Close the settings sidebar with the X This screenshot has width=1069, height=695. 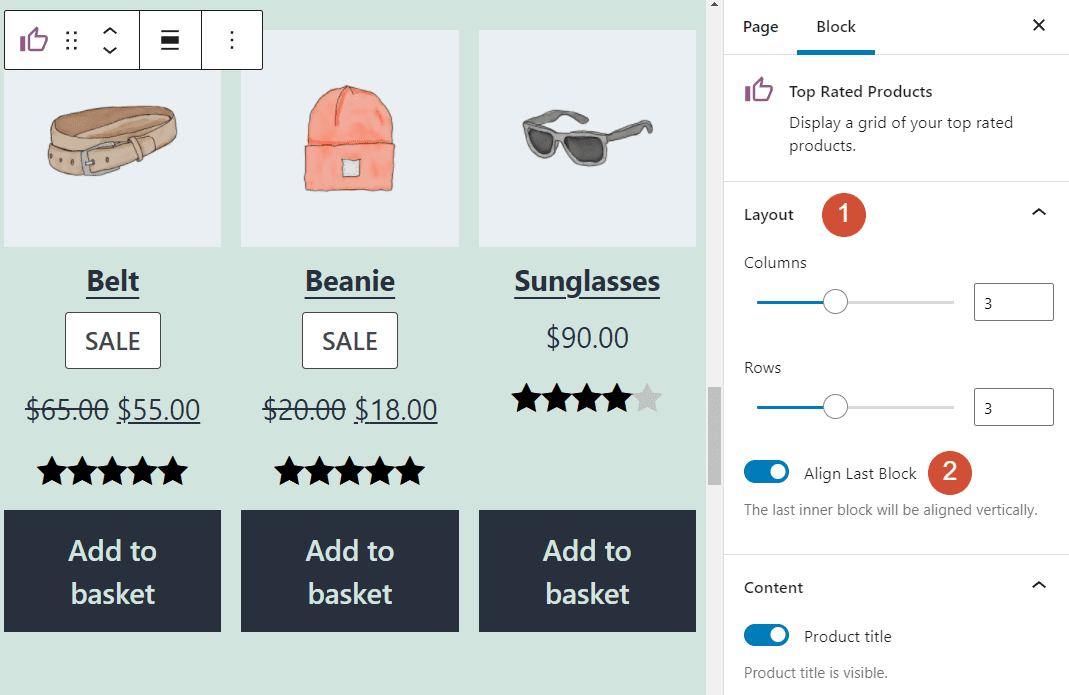(1039, 25)
